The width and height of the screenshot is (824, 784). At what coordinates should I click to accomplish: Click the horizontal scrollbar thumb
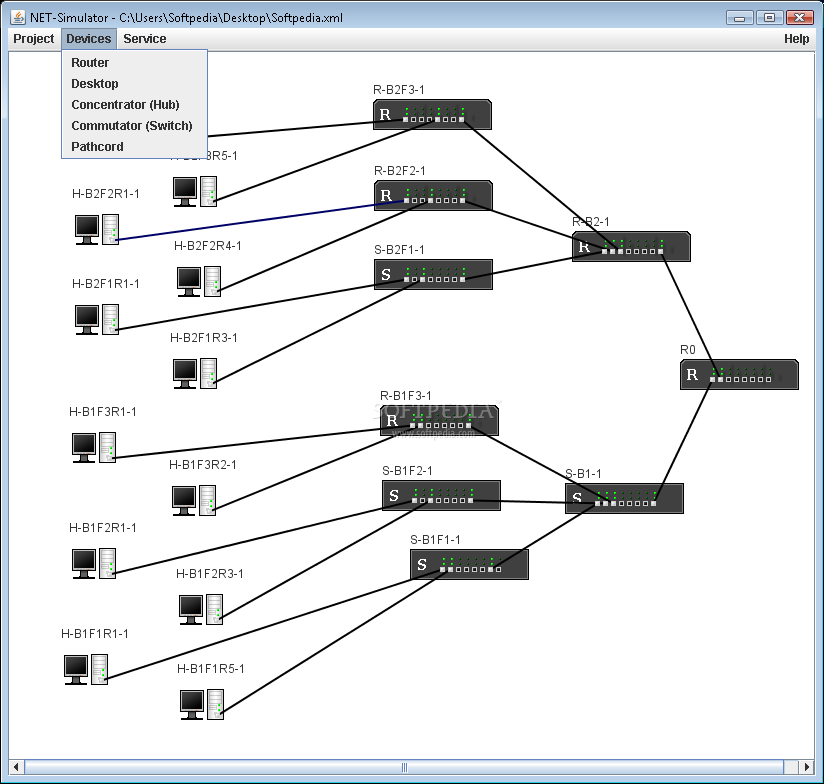(404, 767)
